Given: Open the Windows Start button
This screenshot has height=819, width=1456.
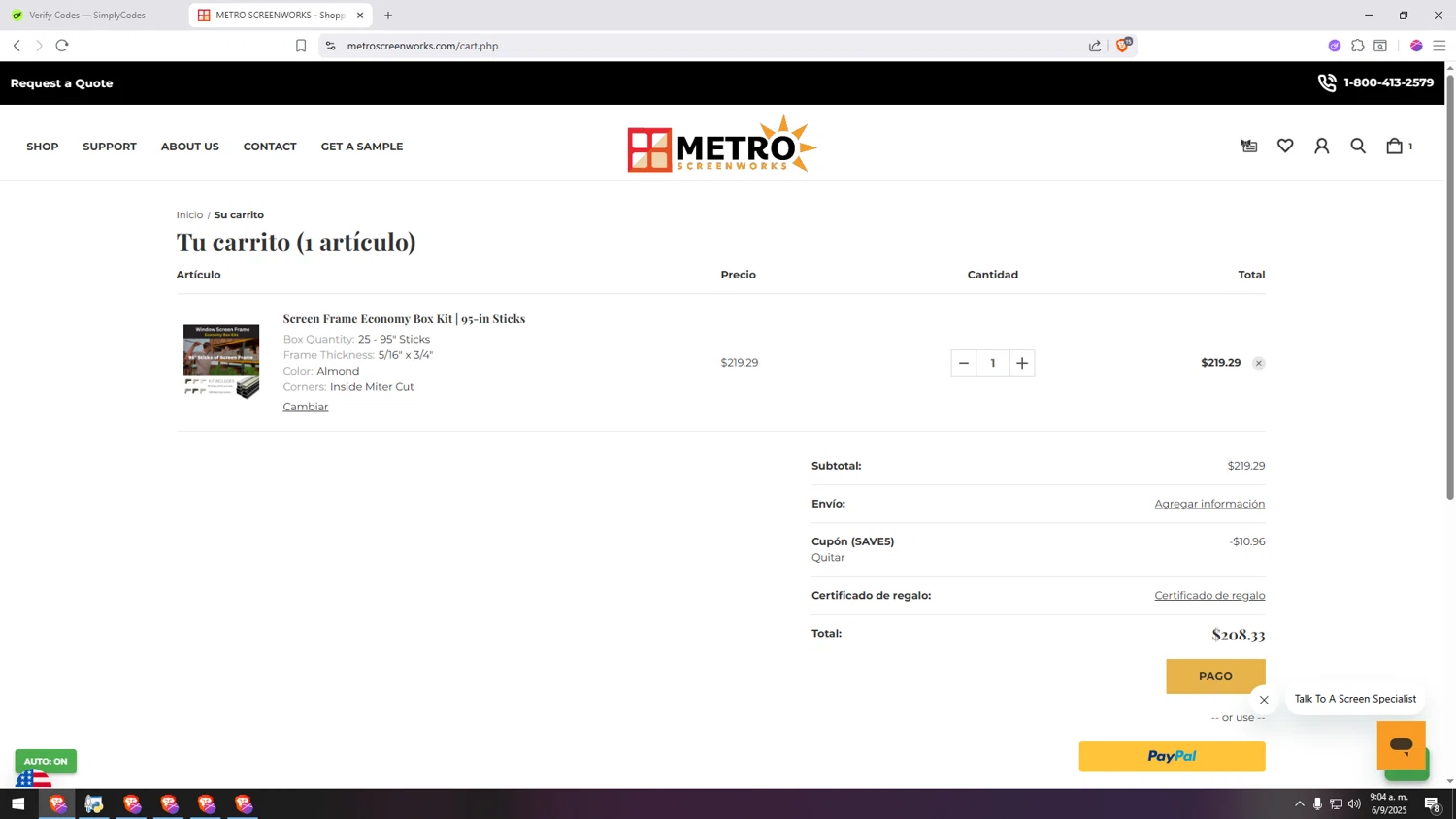Looking at the screenshot, I should pyautogui.click(x=17, y=804).
